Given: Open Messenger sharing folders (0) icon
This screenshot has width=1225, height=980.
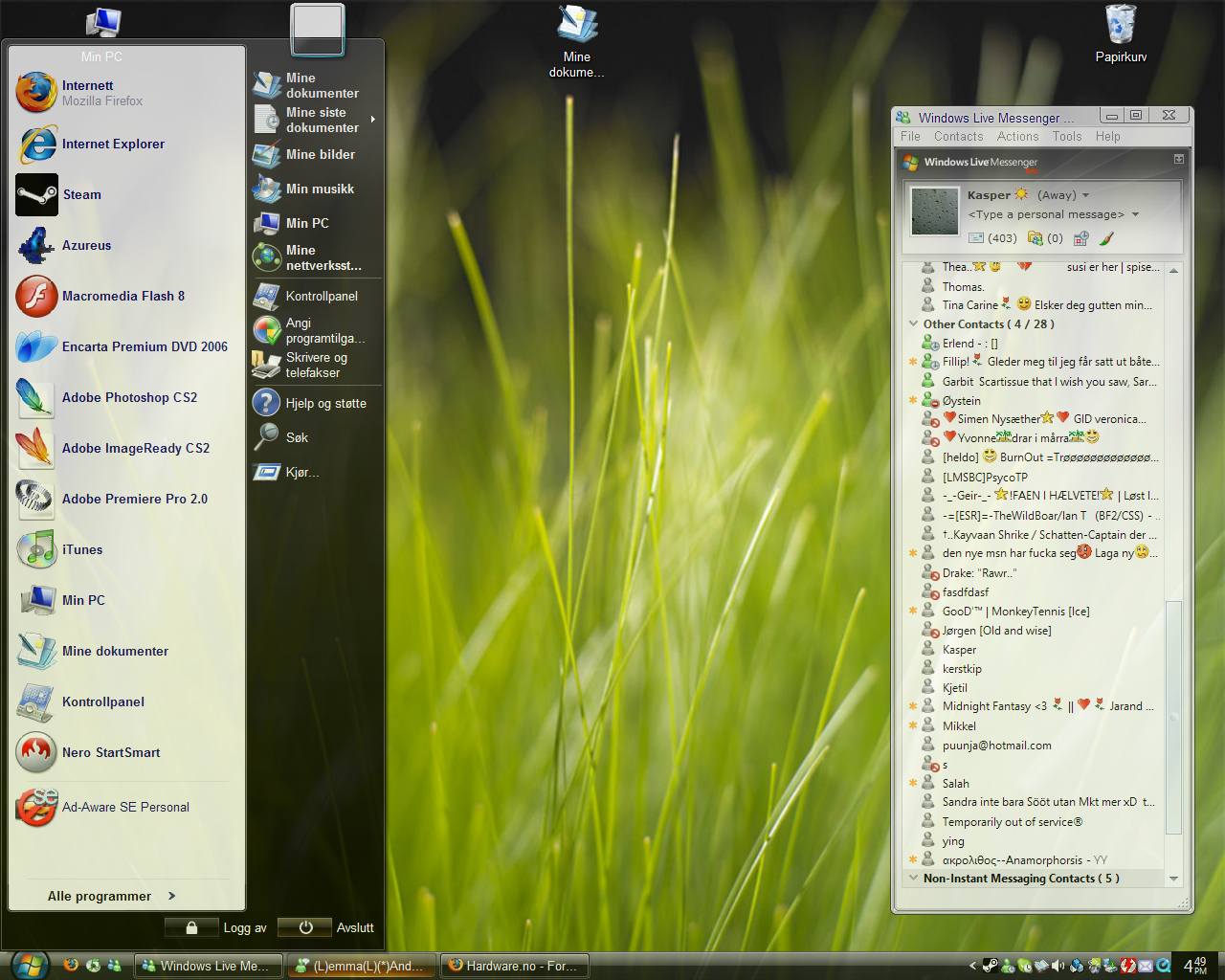Looking at the screenshot, I should pos(1045,238).
